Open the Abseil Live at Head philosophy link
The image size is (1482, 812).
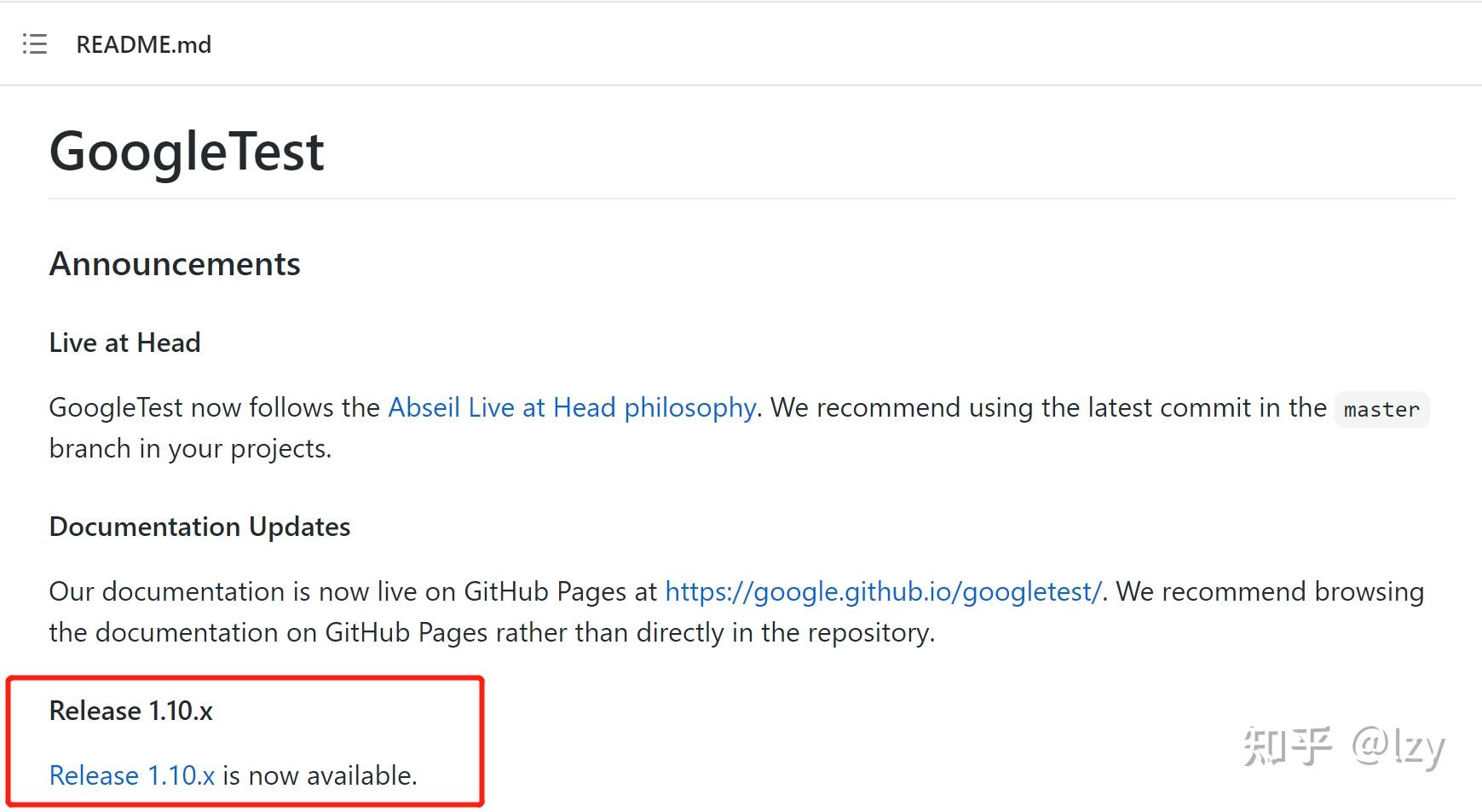point(572,407)
